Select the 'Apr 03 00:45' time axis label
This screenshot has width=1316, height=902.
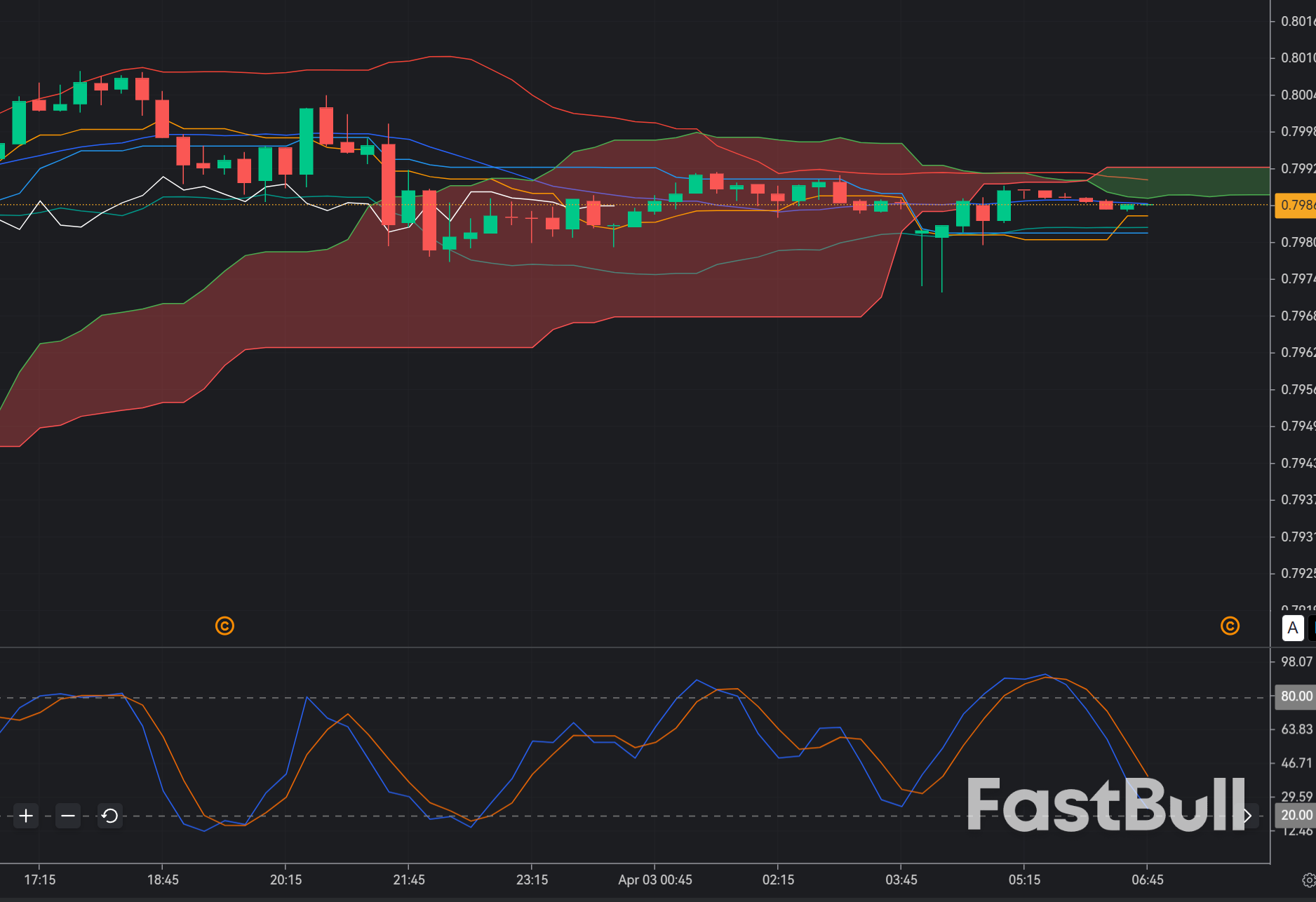tap(654, 879)
